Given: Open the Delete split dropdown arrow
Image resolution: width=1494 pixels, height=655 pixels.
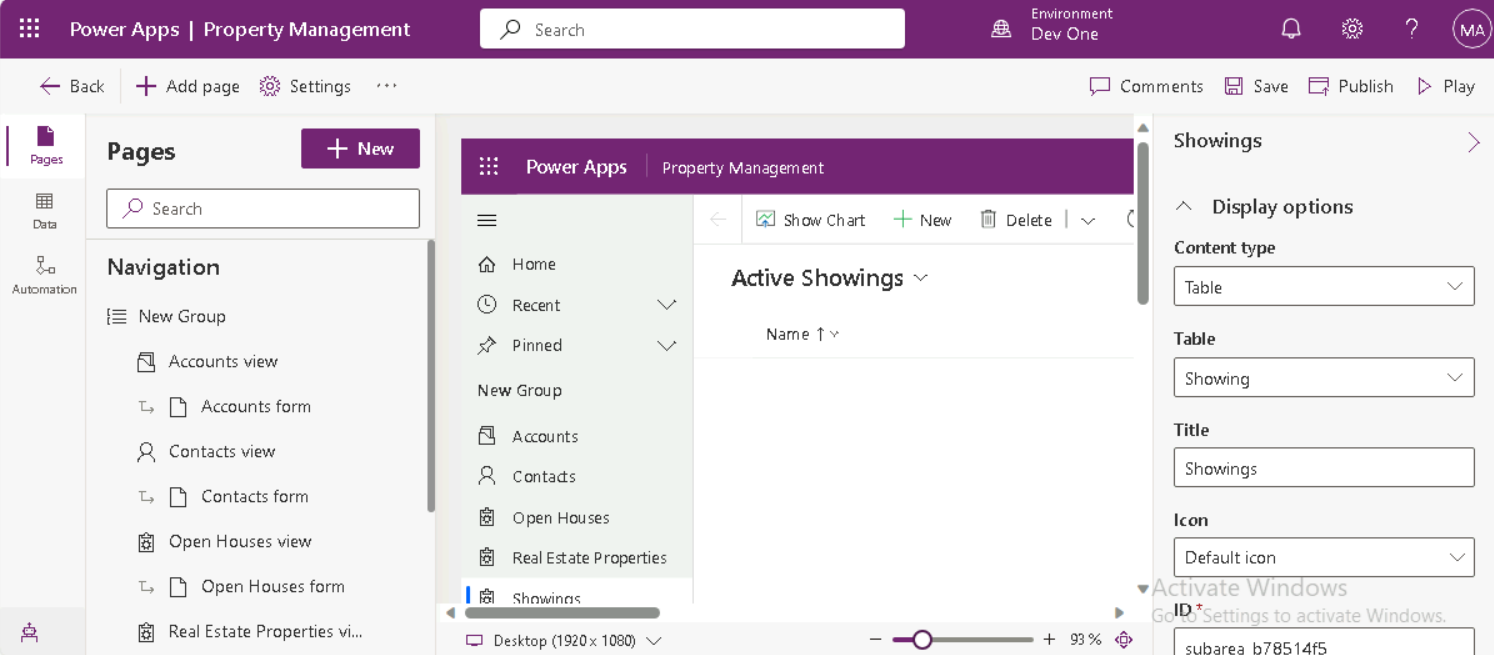Looking at the screenshot, I should coord(1088,221).
